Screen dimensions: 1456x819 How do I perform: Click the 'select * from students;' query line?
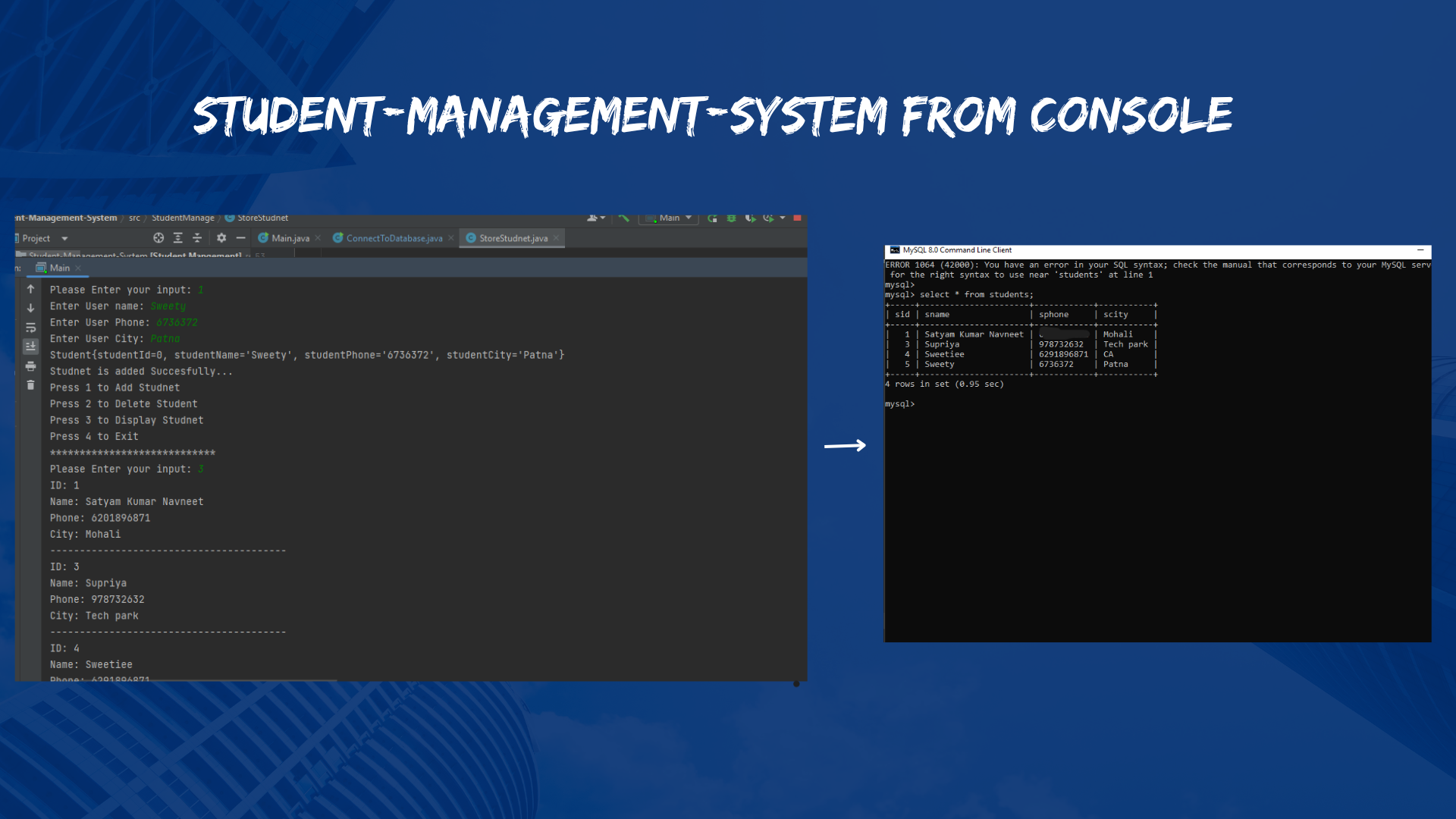point(959,295)
